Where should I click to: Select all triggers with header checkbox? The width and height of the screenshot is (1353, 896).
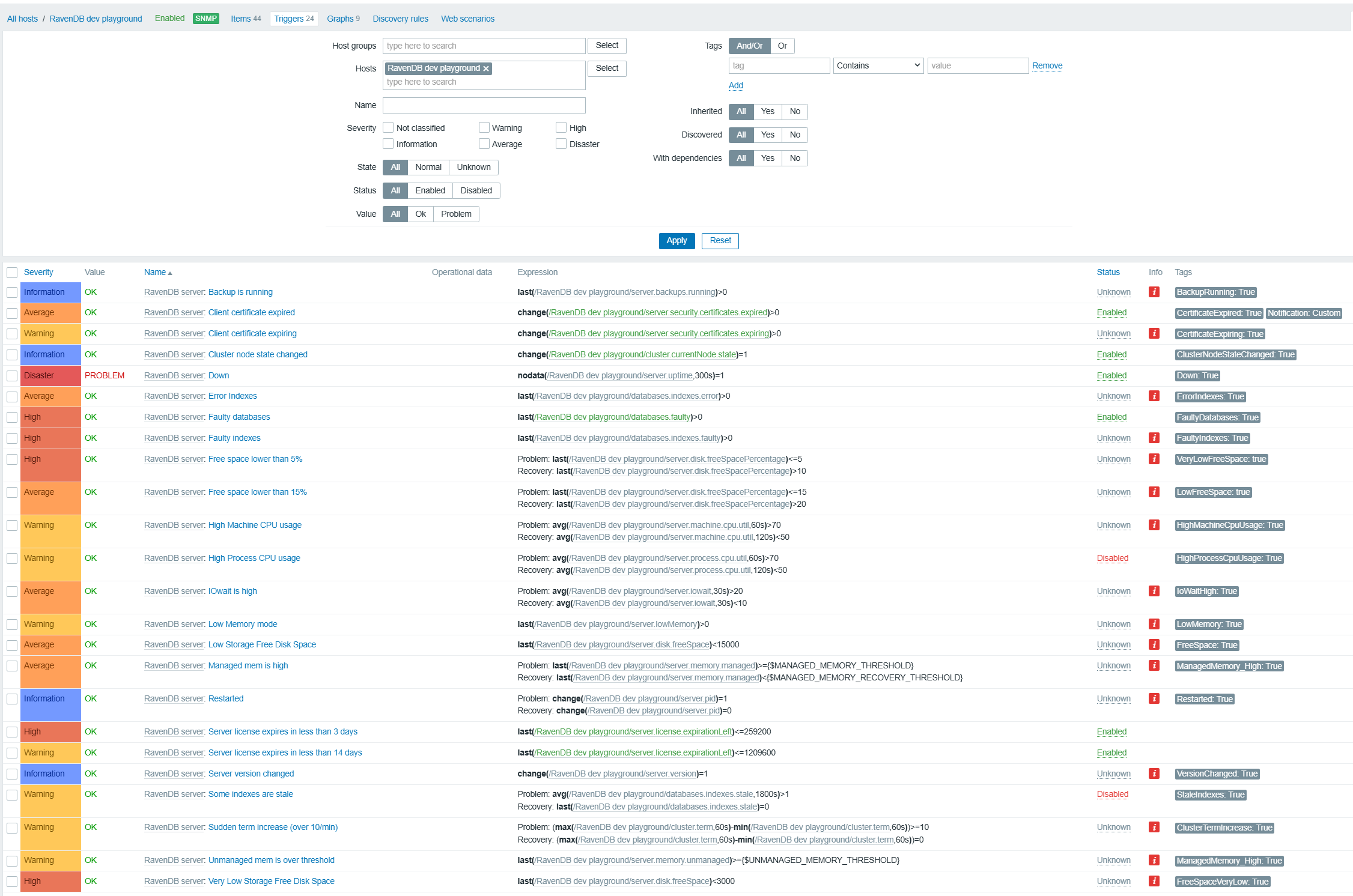12,273
